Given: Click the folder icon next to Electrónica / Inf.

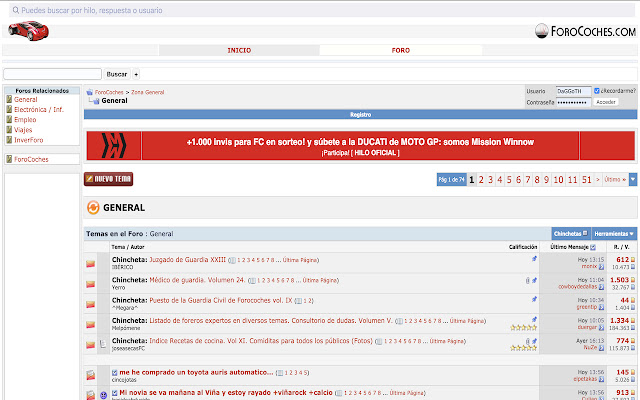Looking at the screenshot, I should pyautogui.click(x=9, y=109).
